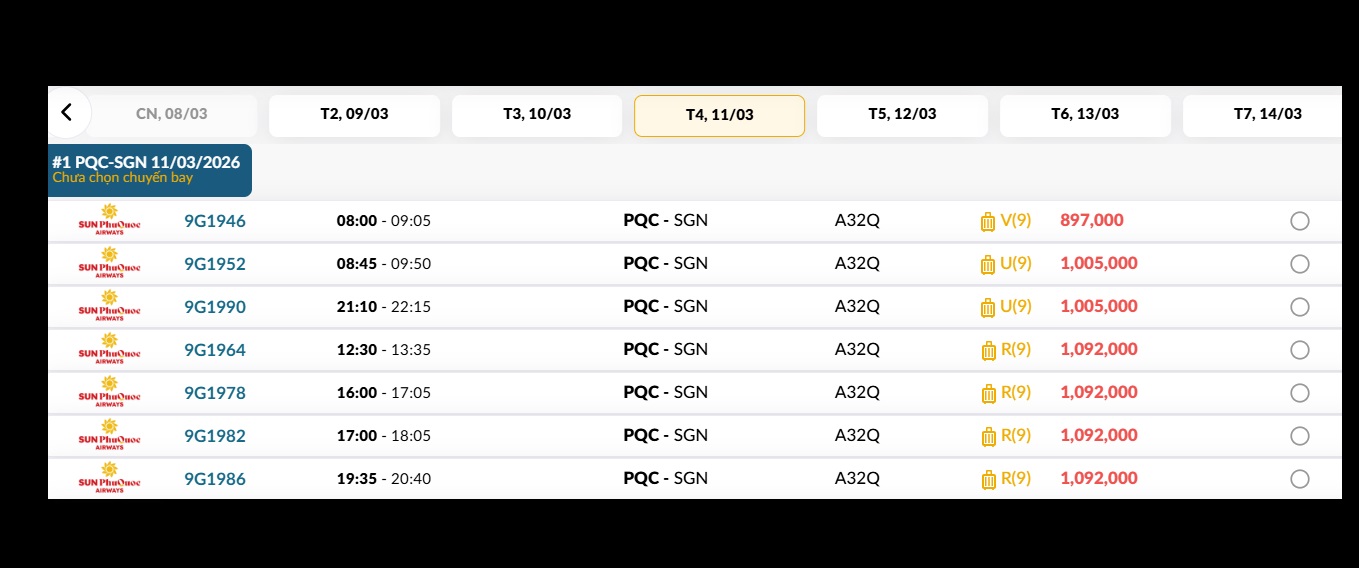Click Sun PhuQuoc Airways logo for 9G1982
The width and height of the screenshot is (1359, 568).
click(109, 436)
